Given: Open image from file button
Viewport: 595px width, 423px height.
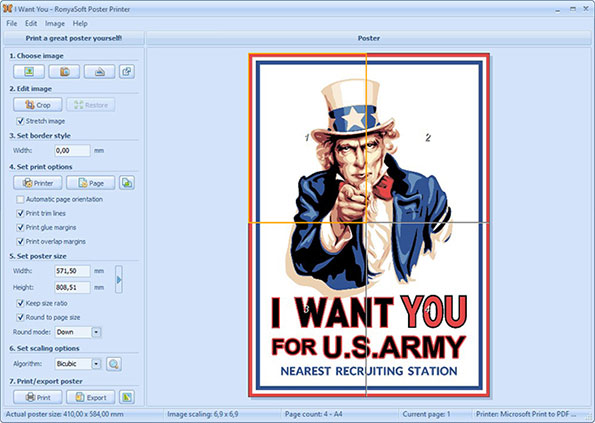Looking at the screenshot, I should [29, 71].
